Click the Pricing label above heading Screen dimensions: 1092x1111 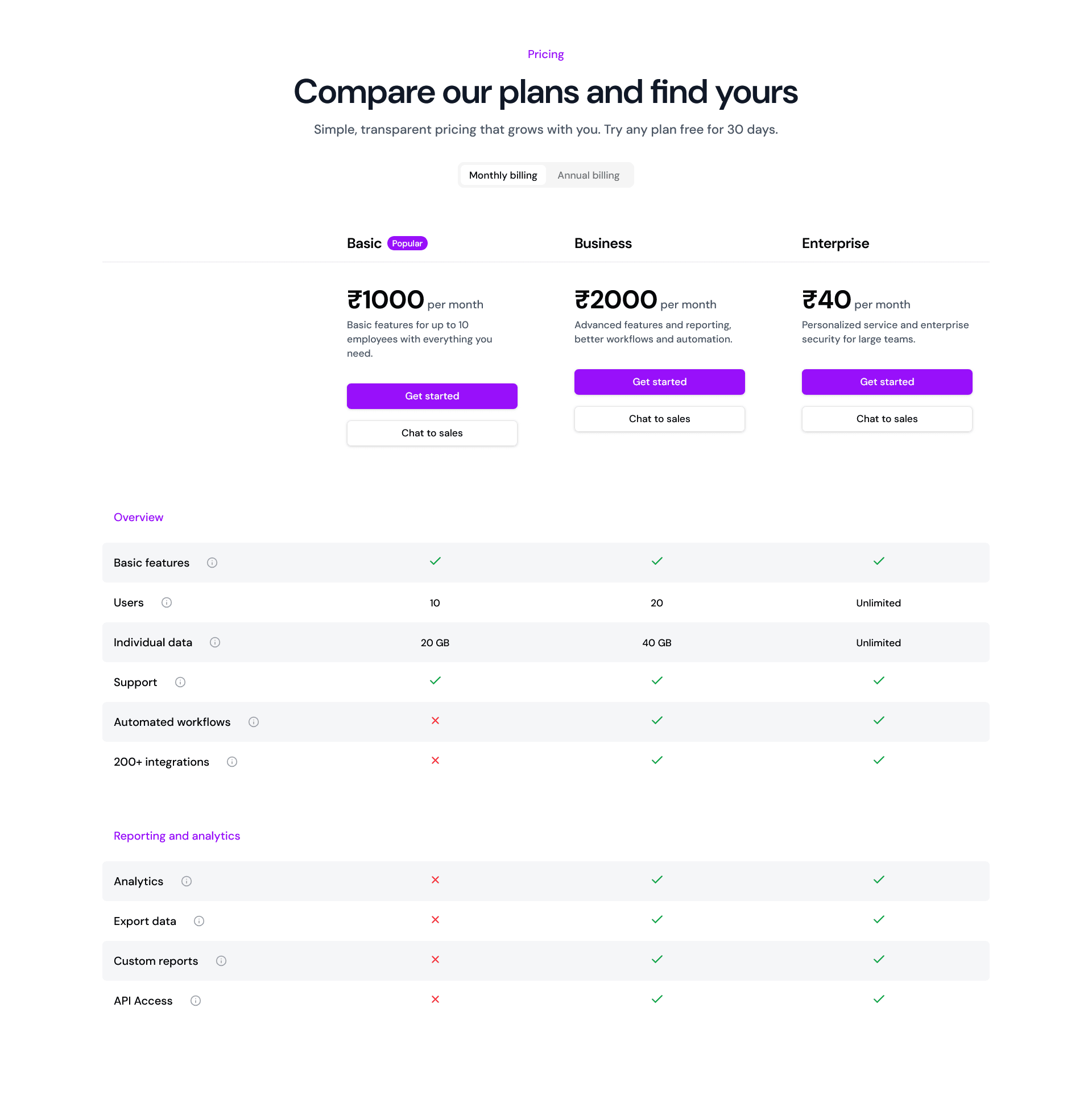coord(545,54)
